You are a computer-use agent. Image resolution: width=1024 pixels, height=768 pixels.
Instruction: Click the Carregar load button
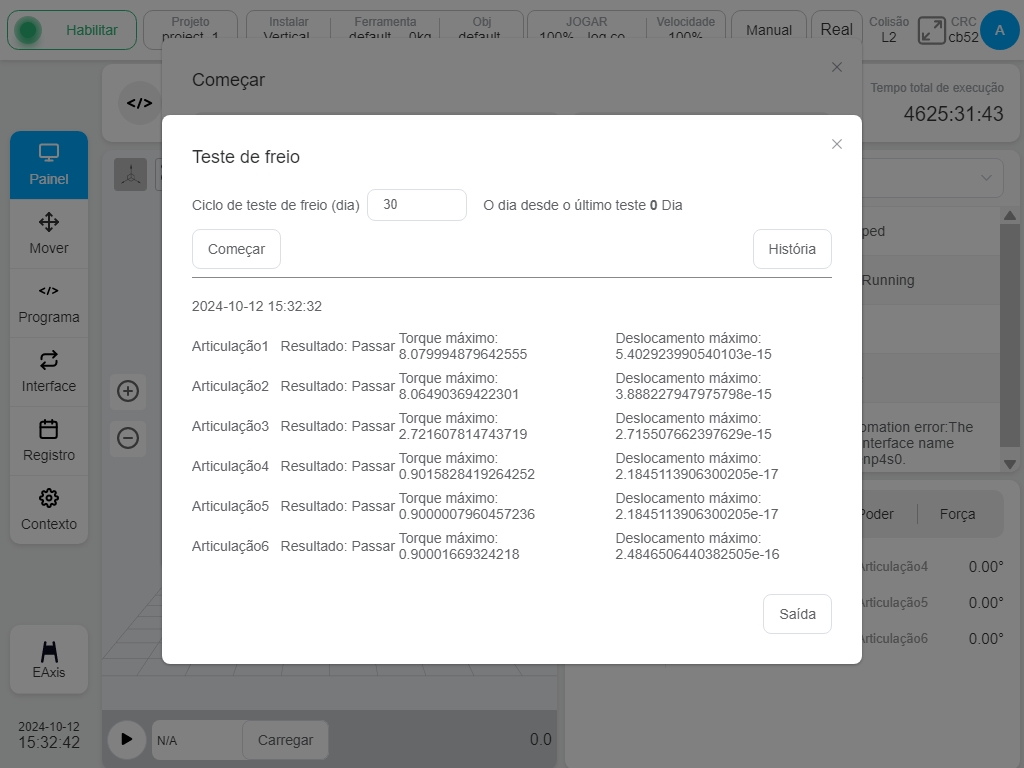point(285,740)
